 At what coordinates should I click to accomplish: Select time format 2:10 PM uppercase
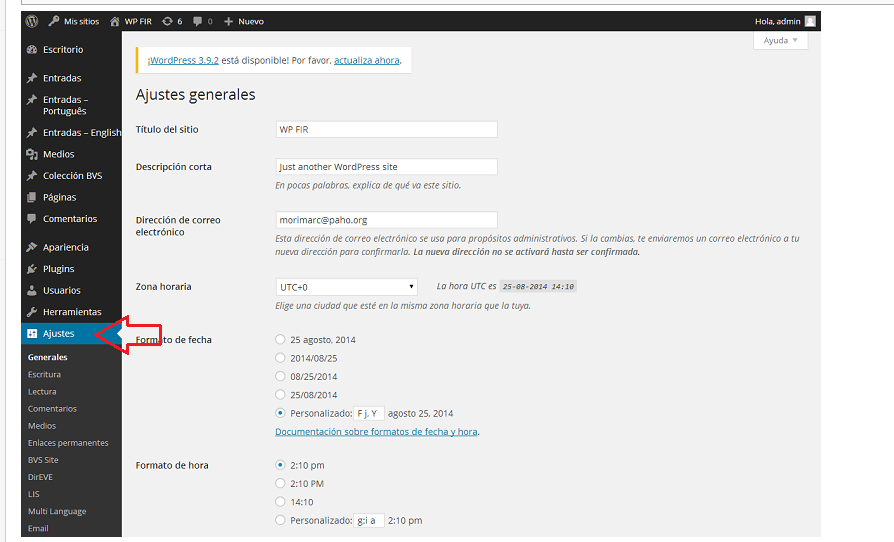(x=280, y=483)
